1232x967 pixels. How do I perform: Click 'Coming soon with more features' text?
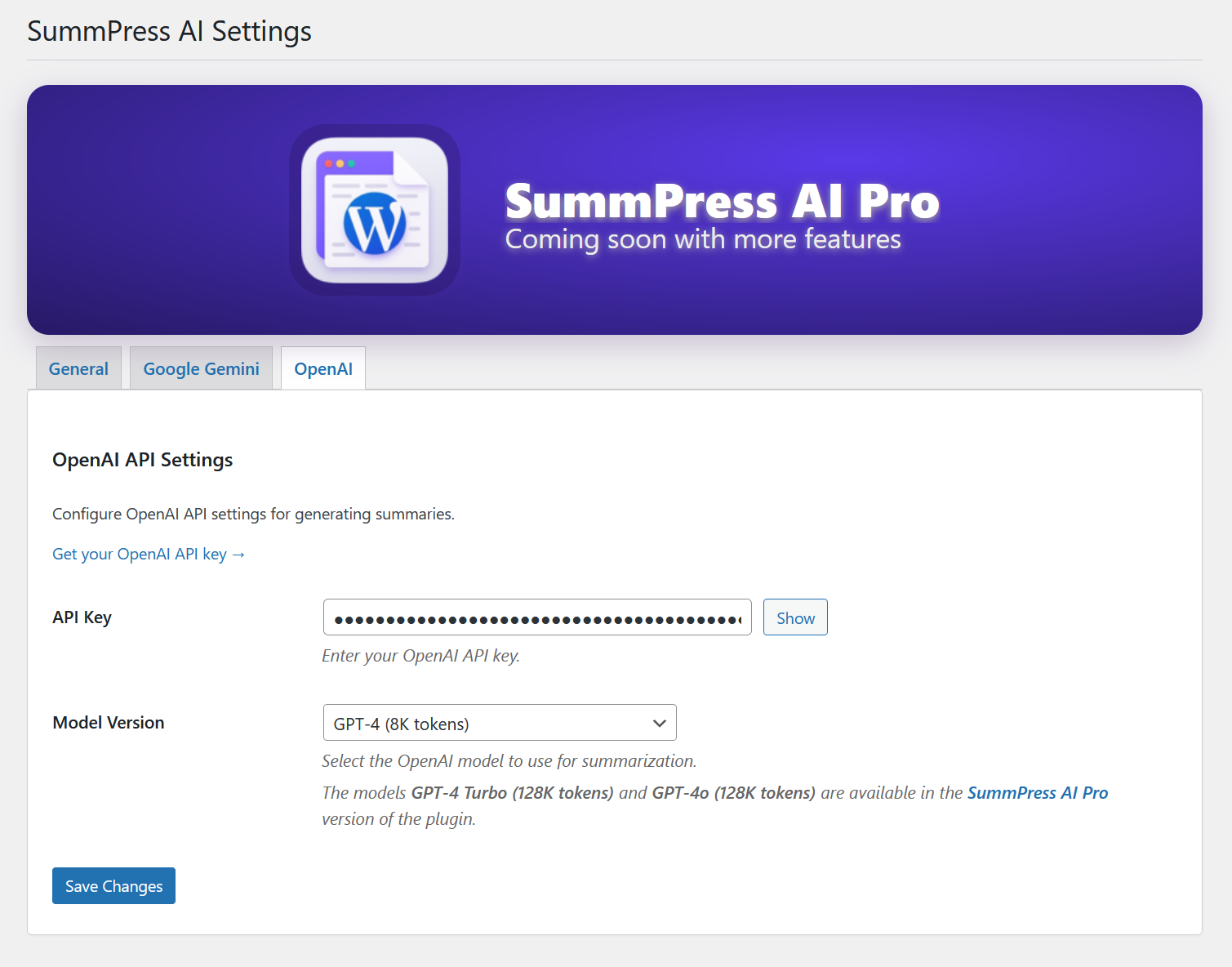(x=703, y=239)
